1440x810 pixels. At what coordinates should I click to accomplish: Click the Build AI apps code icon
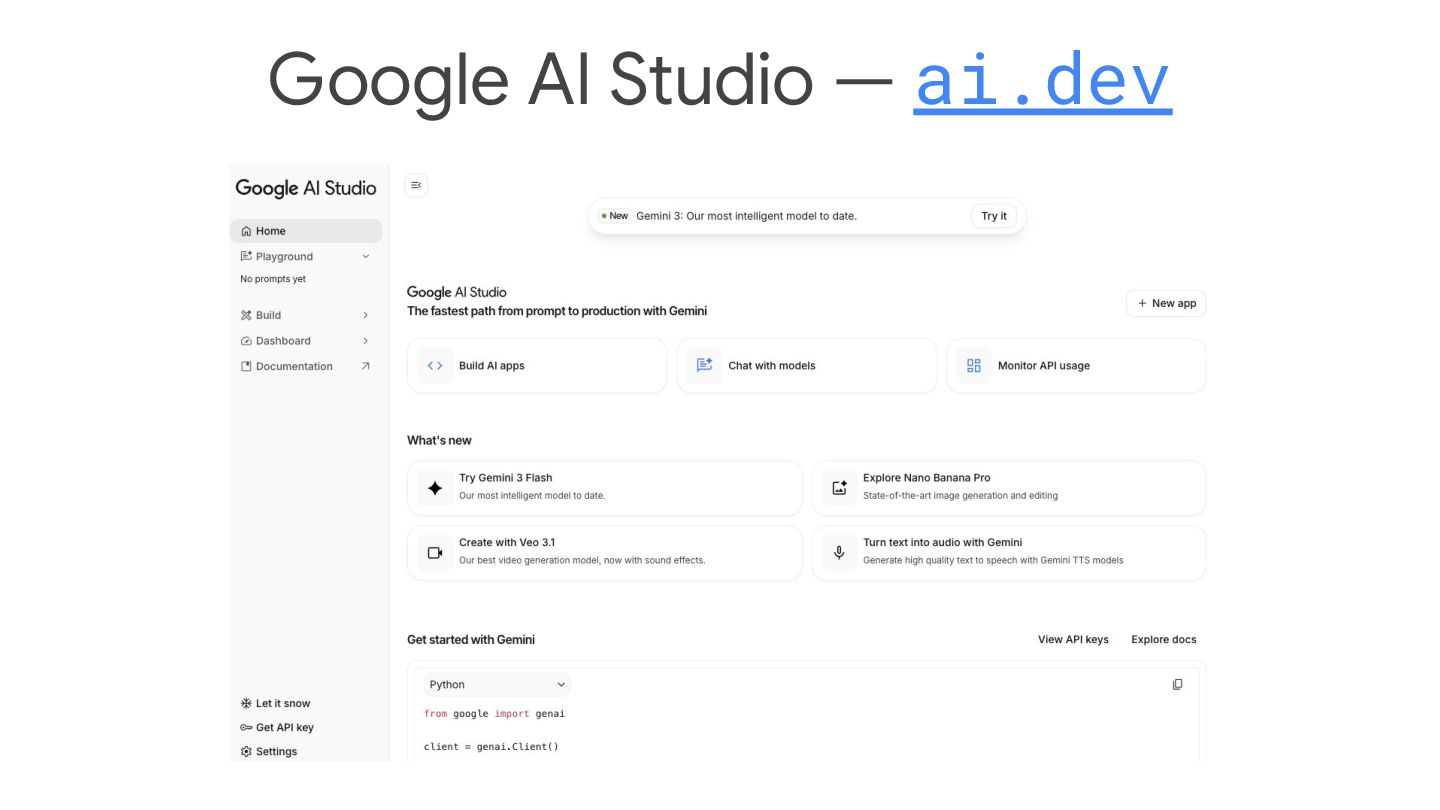click(435, 366)
